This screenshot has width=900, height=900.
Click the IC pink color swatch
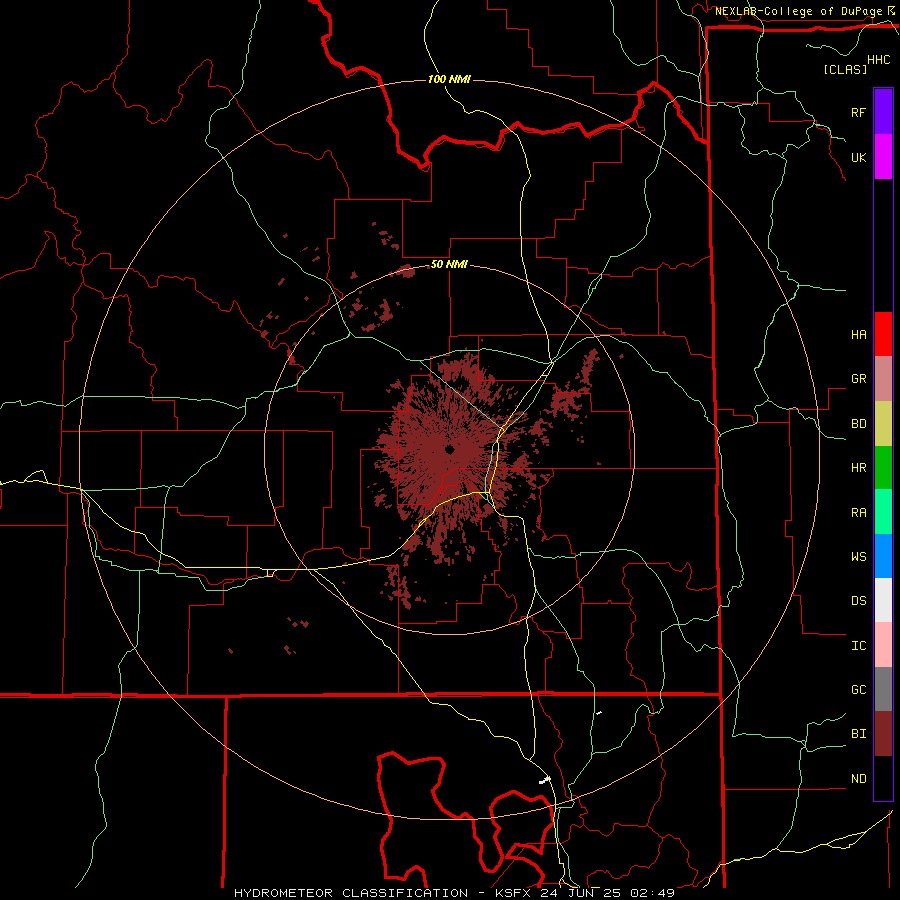883,645
